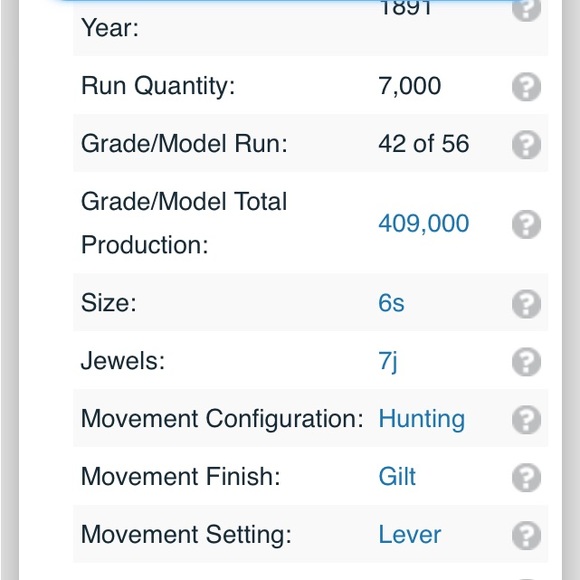Screen dimensions: 580x580
Task: Show help for Movement Setting
Action: pos(526,535)
